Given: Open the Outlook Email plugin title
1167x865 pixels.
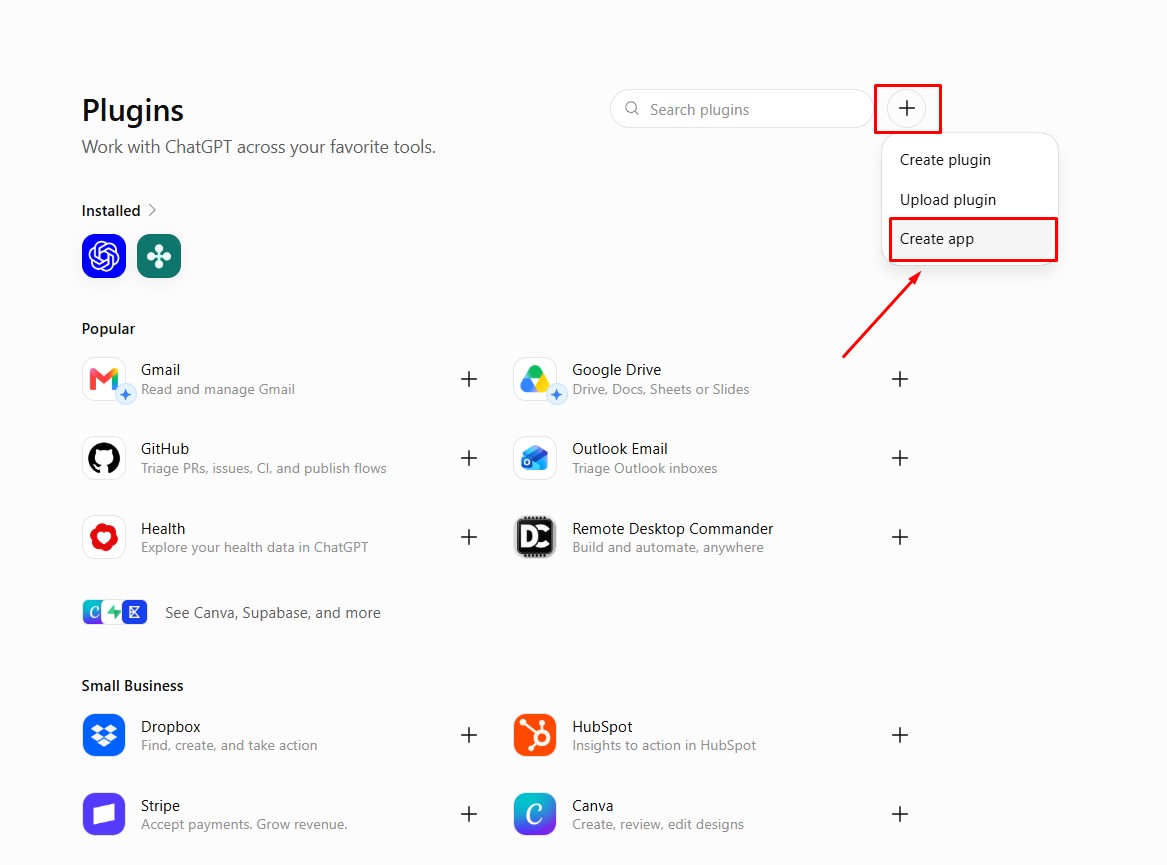Looking at the screenshot, I should (620, 449).
